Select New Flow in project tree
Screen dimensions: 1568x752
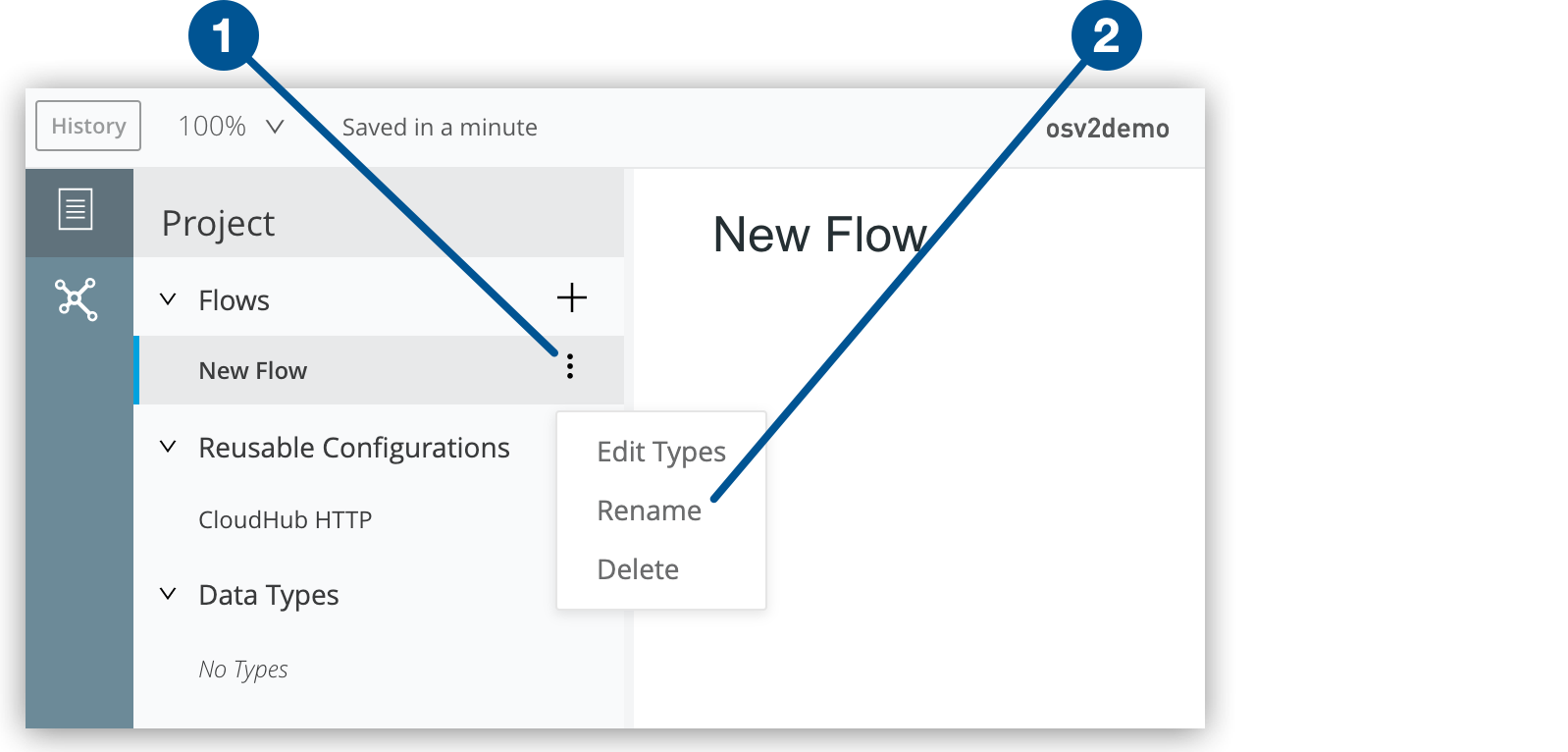[x=253, y=371]
